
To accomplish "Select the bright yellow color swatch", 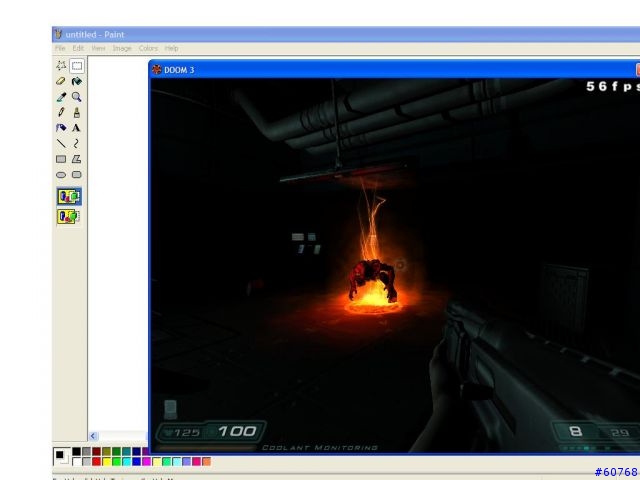I will point(107,462).
